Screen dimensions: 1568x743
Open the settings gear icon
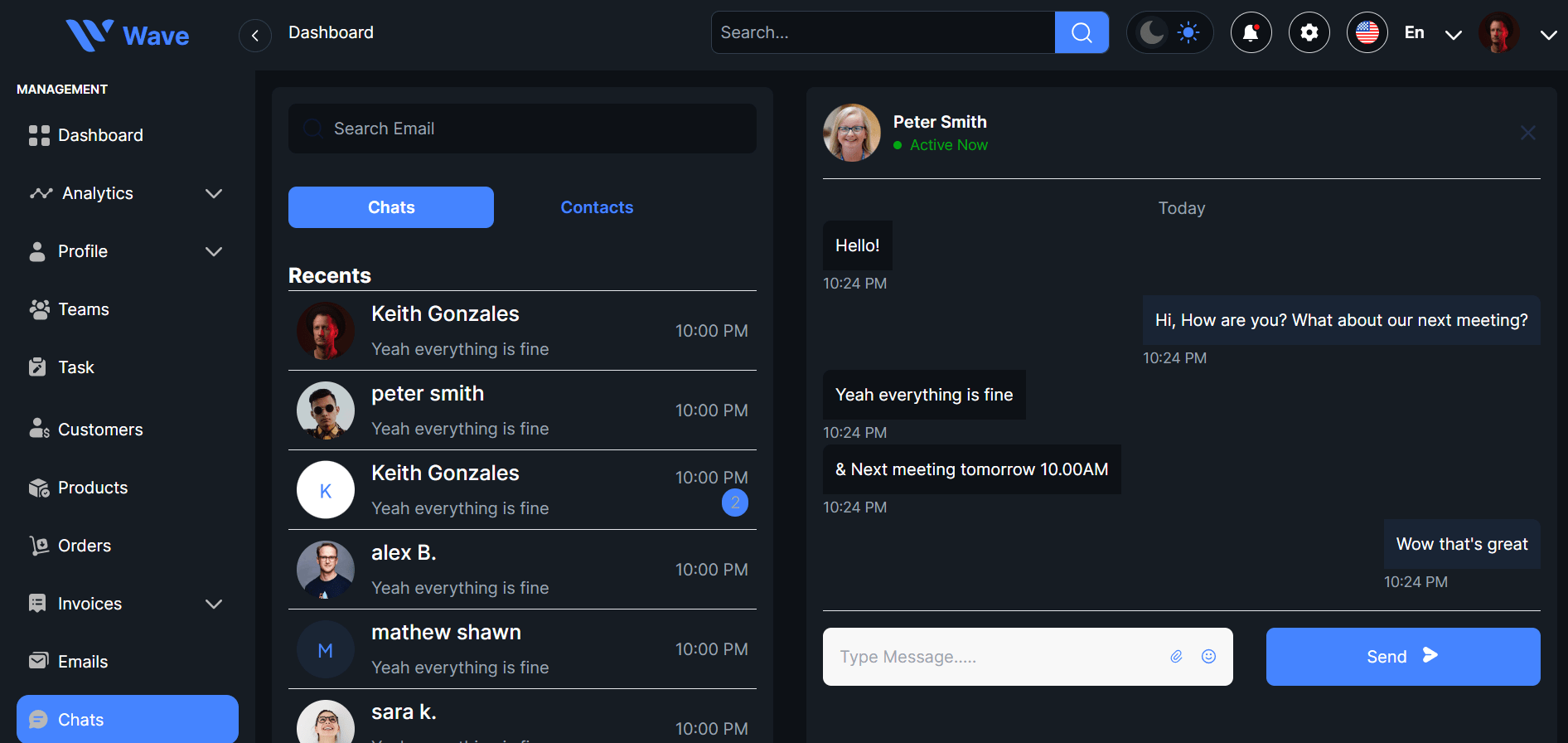pos(1309,32)
